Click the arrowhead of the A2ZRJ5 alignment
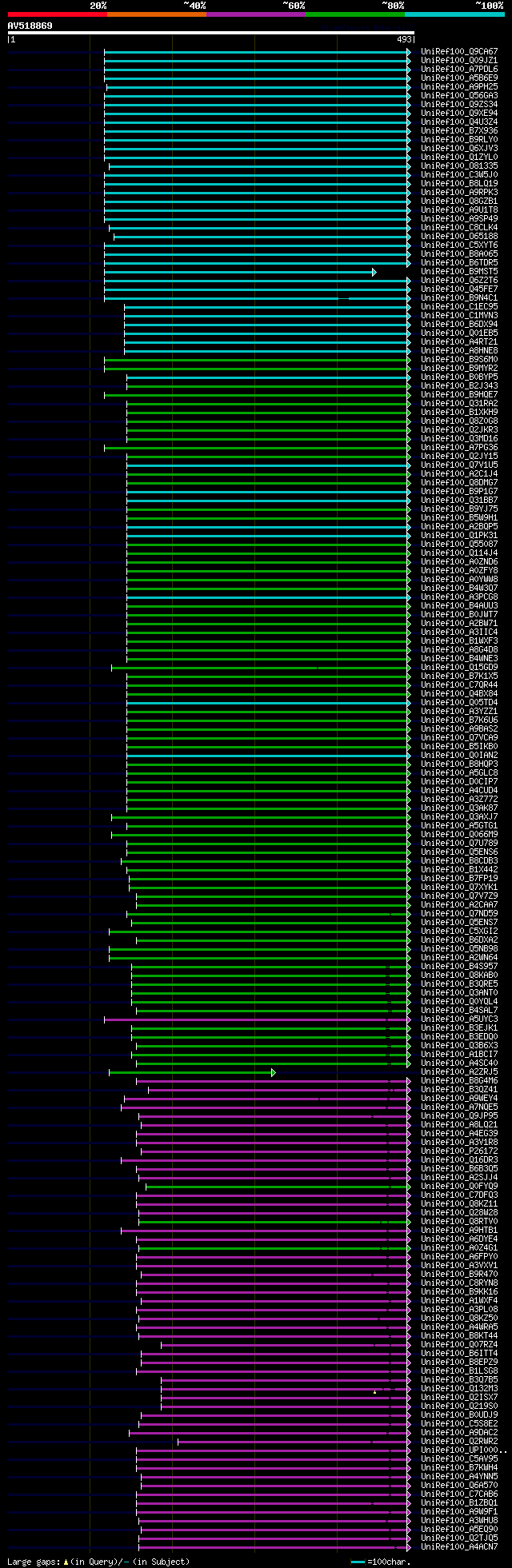 pyautogui.click(x=274, y=1072)
